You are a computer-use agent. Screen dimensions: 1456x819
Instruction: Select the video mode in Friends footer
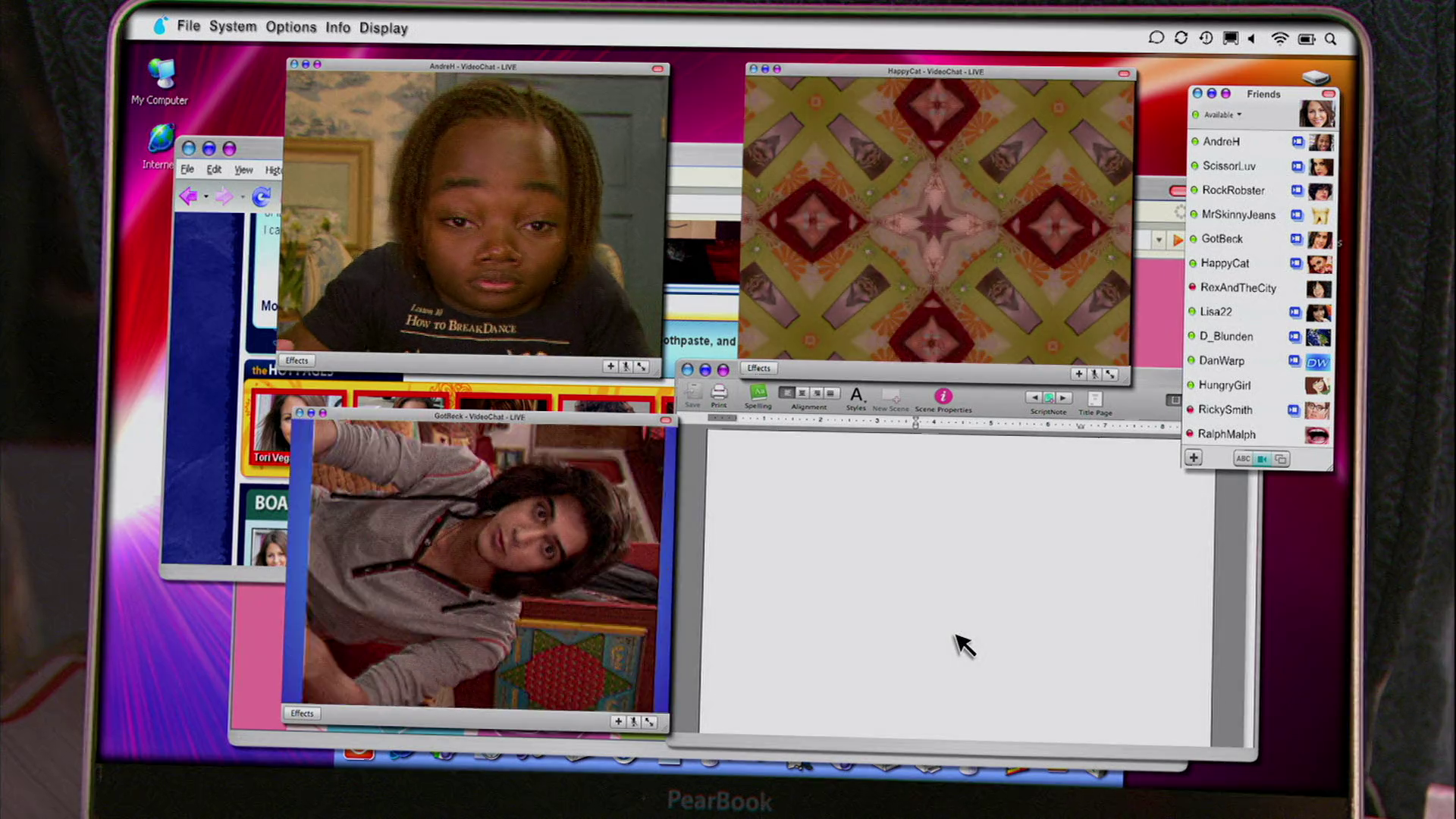(x=1262, y=459)
